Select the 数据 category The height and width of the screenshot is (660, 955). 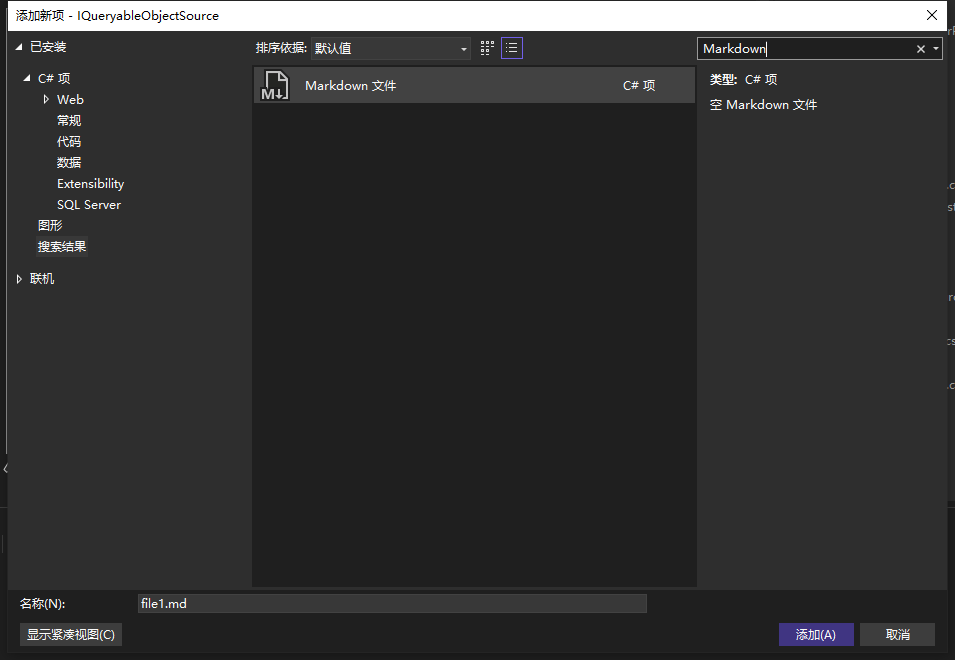pos(69,163)
